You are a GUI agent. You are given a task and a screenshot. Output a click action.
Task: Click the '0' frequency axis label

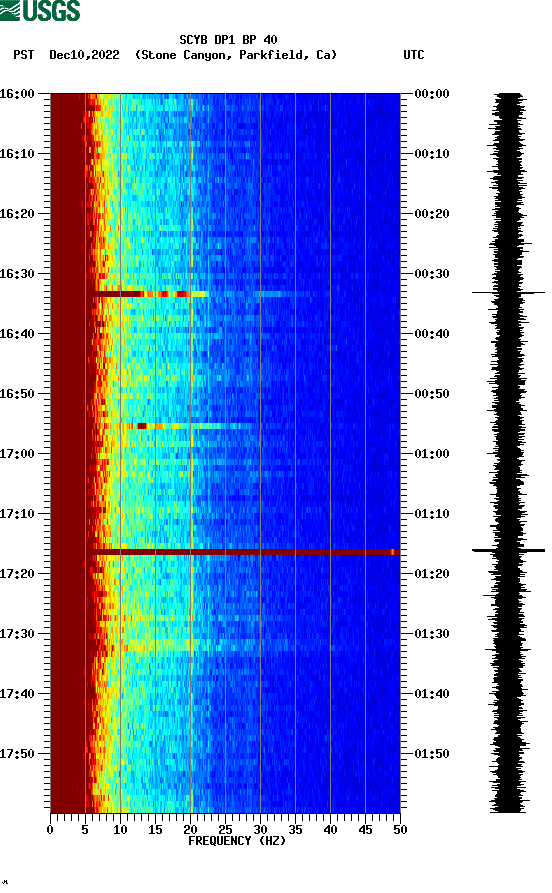50,830
